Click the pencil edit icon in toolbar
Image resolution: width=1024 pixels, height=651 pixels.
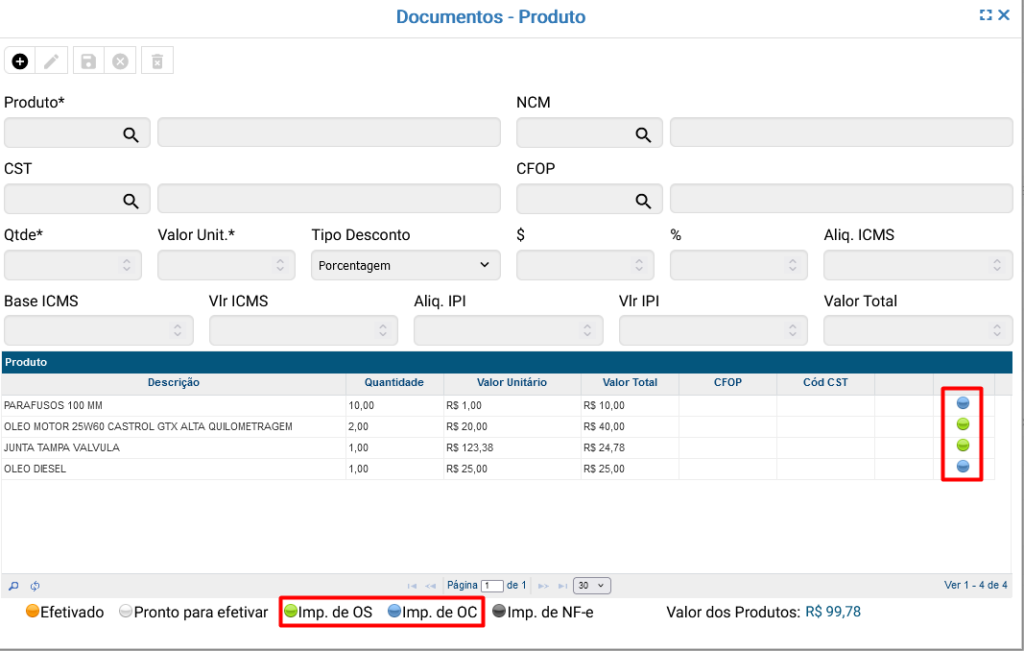tap(52, 61)
